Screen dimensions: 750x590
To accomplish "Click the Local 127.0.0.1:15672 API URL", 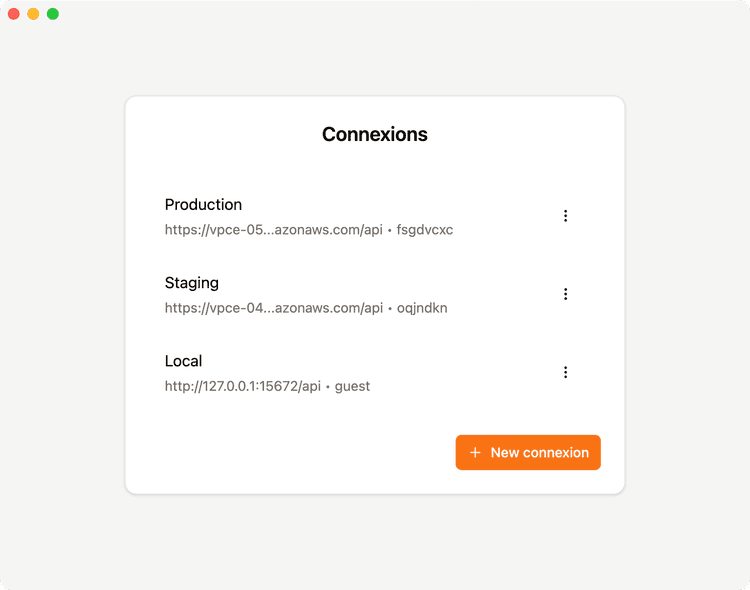I will coord(243,386).
